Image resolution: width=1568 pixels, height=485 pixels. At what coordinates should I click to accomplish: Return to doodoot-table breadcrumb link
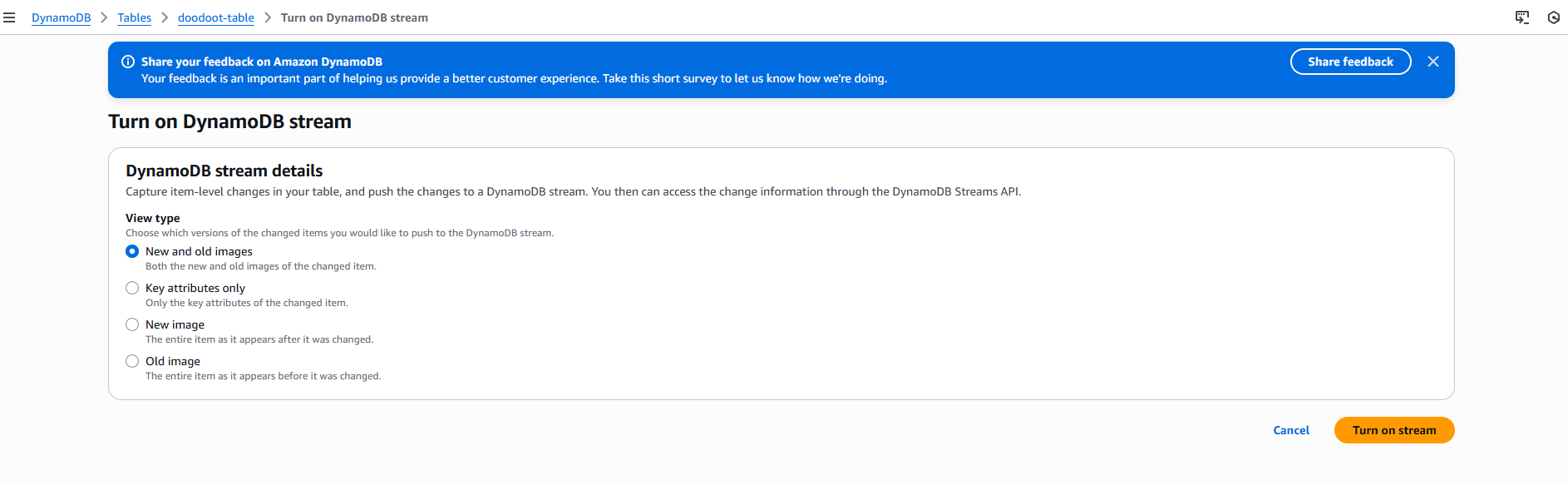(216, 17)
